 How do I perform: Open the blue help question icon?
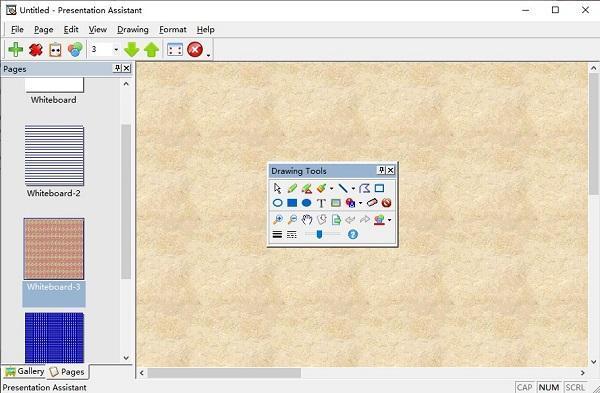click(x=353, y=234)
